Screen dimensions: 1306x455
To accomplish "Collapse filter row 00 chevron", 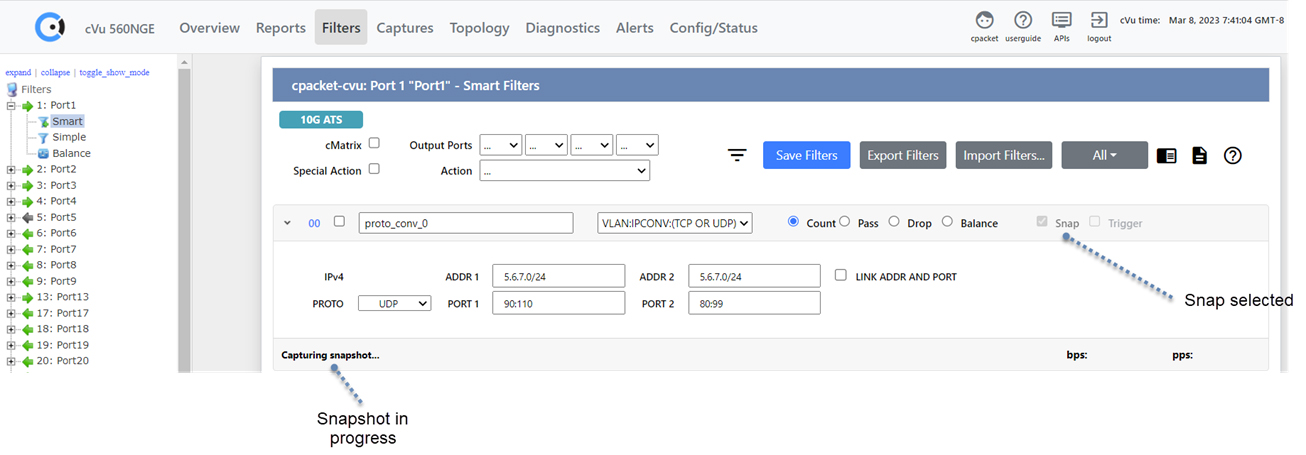I will coord(288,223).
